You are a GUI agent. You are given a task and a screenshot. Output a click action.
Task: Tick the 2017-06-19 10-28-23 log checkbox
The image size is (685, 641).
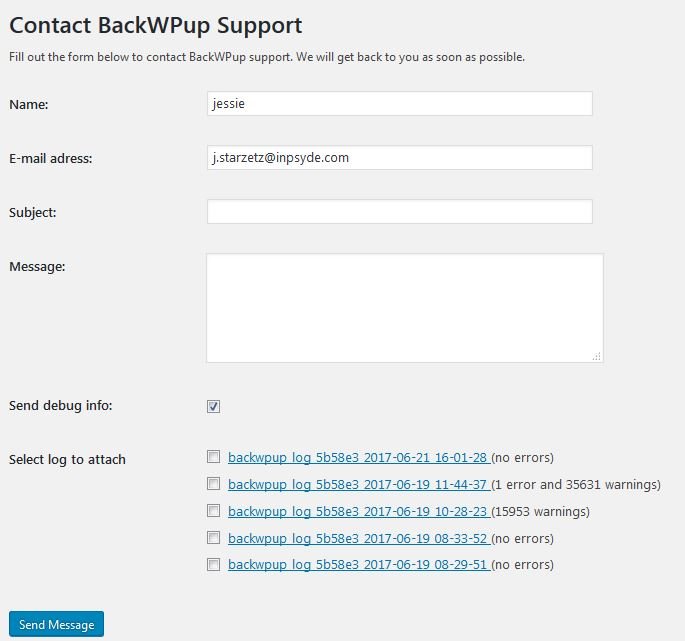click(213, 511)
